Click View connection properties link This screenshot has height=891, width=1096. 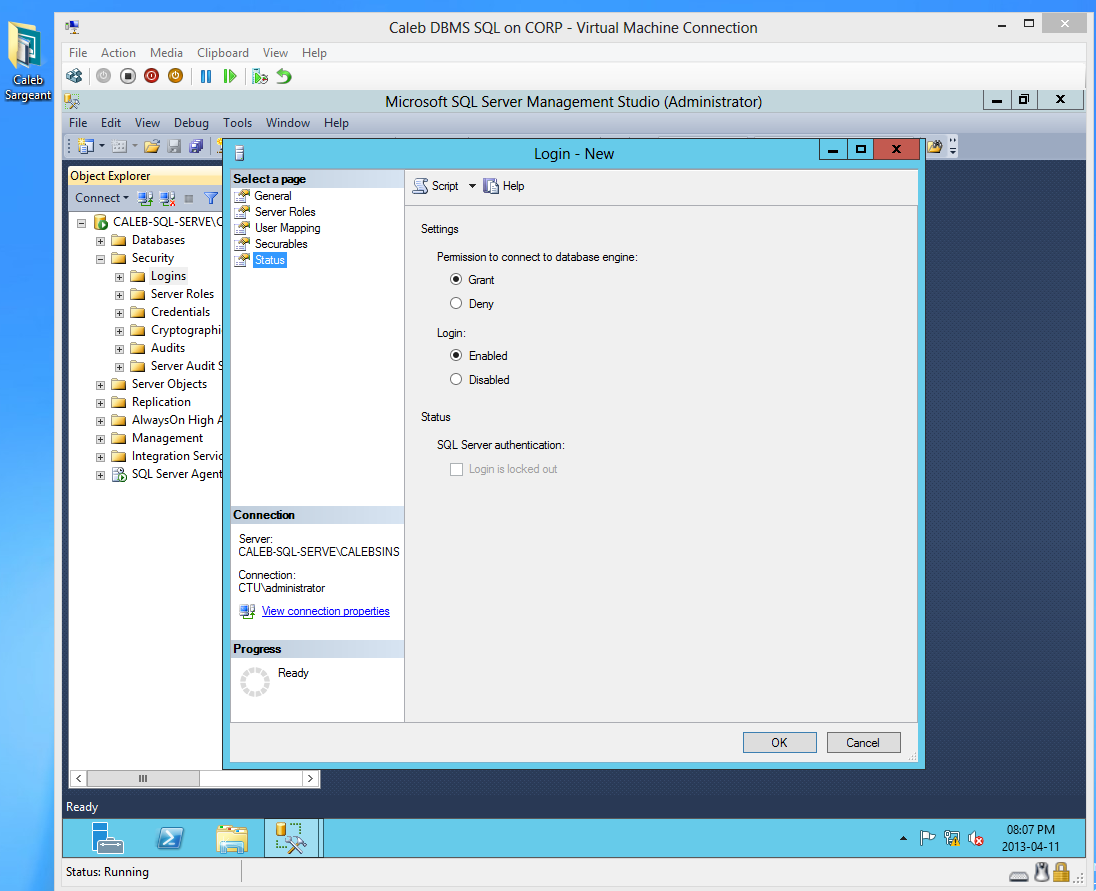click(326, 611)
